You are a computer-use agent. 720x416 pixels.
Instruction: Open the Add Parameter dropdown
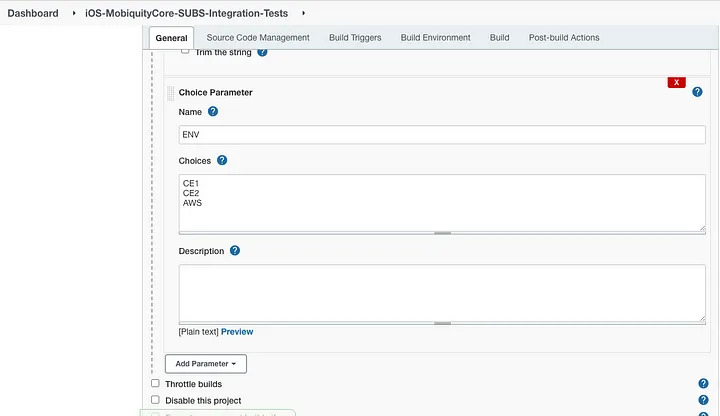(x=205, y=364)
